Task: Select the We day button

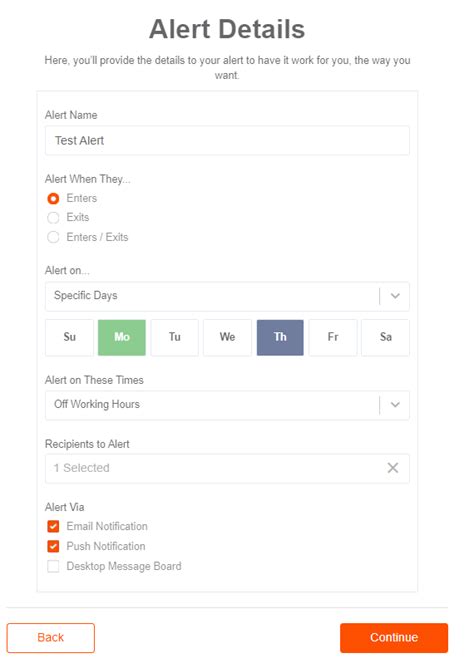Action: (x=227, y=337)
